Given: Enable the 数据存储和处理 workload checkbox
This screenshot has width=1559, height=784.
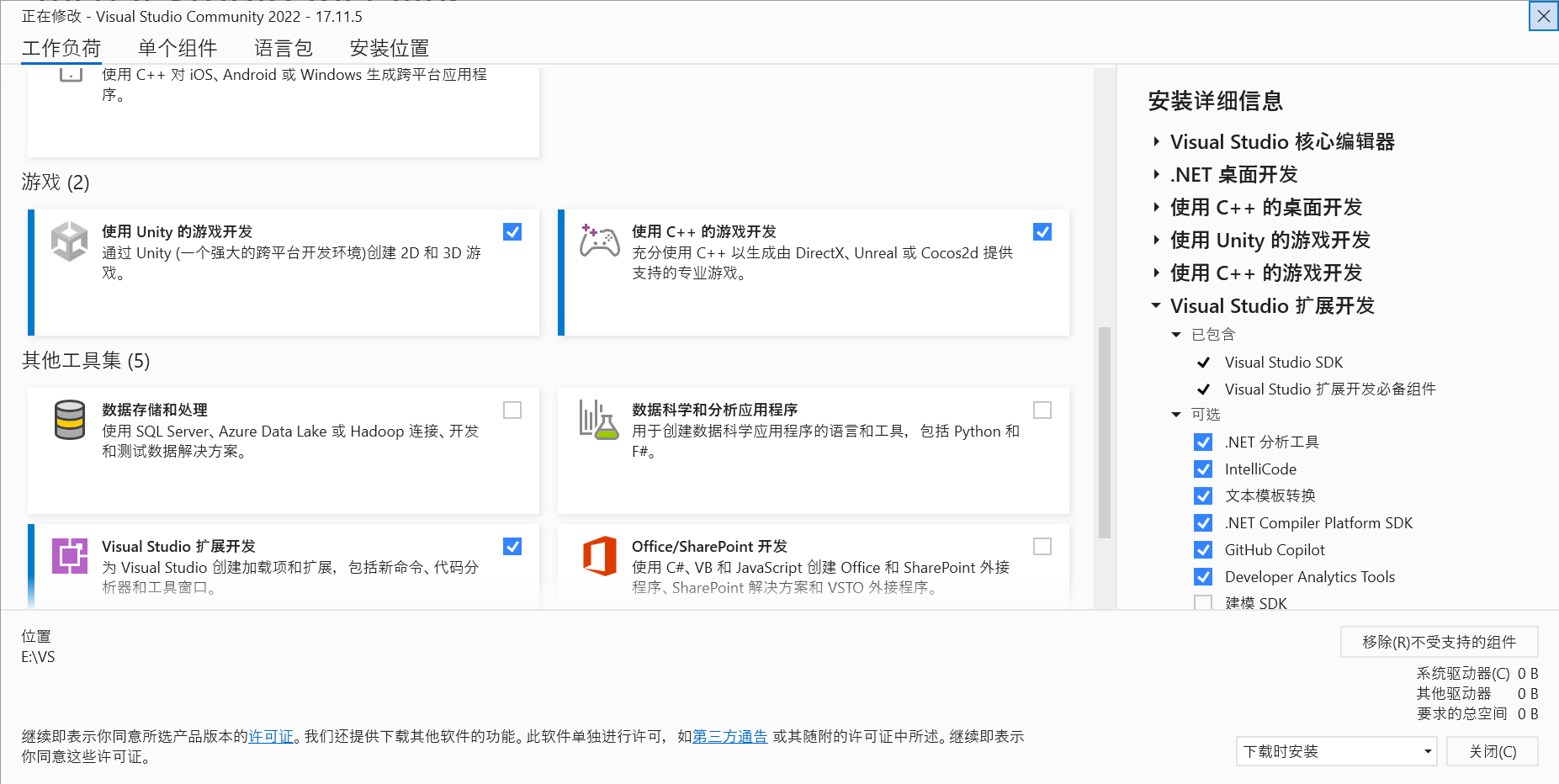Looking at the screenshot, I should [512, 411].
